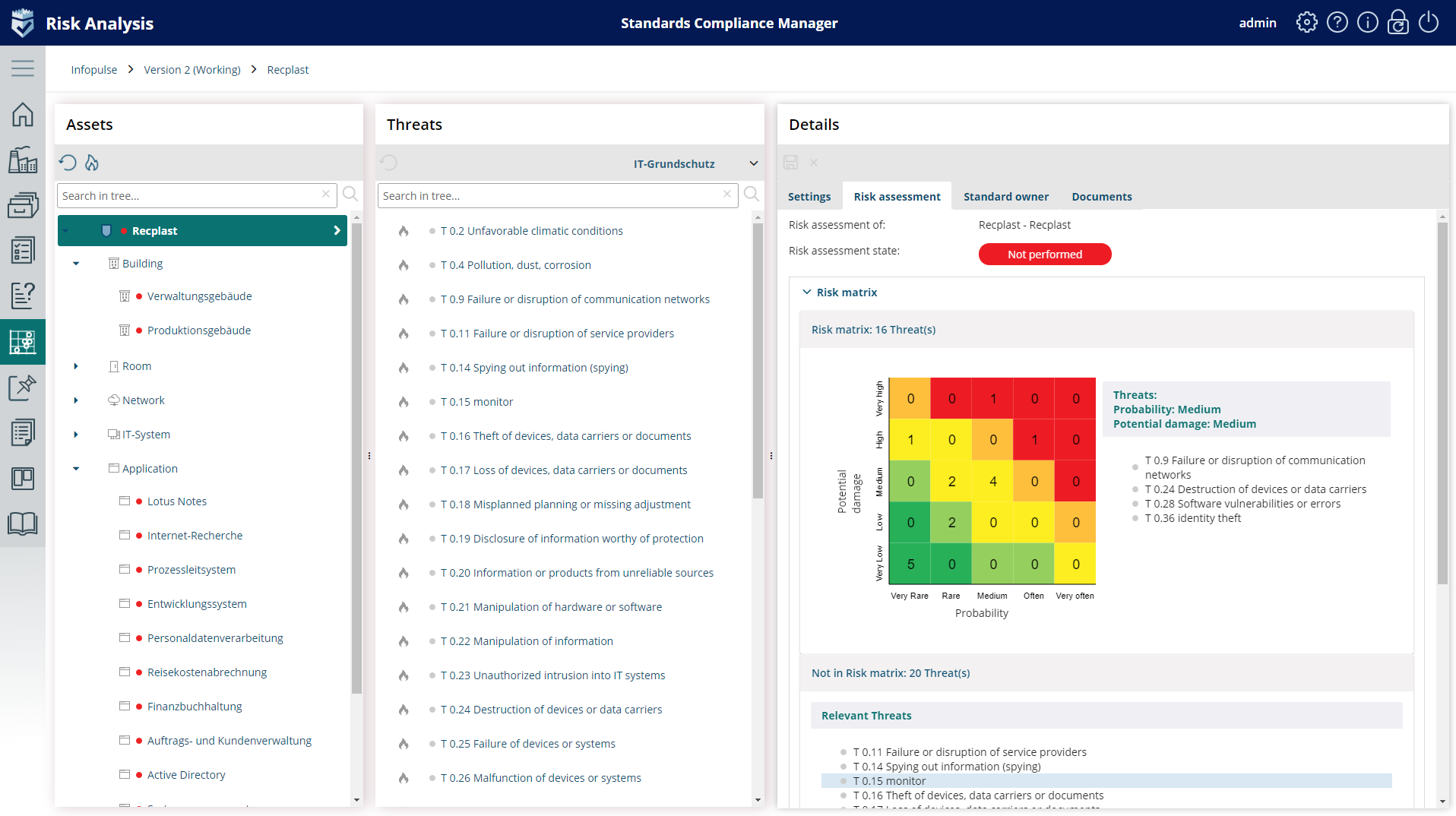Select the Active Directory application
Image resolution: width=1456 pixels, height=816 pixels.
(x=186, y=775)
